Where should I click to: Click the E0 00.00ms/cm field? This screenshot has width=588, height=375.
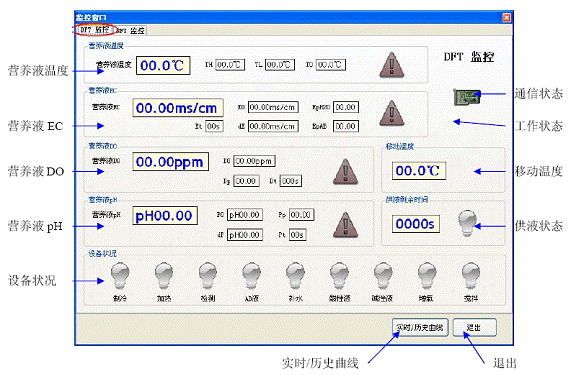tap(273, 107)
